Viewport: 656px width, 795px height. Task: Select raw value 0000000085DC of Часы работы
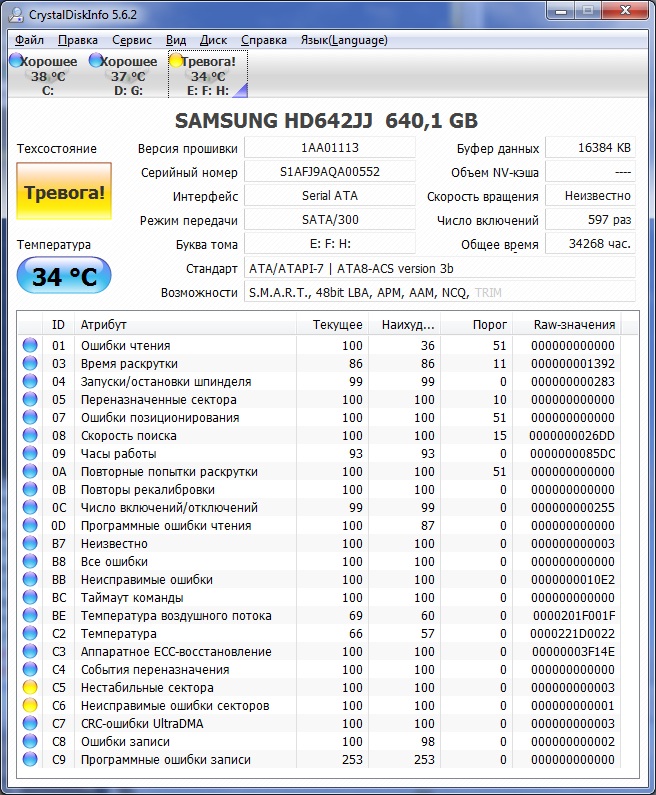pyautogui.click(x=572, y=453)
